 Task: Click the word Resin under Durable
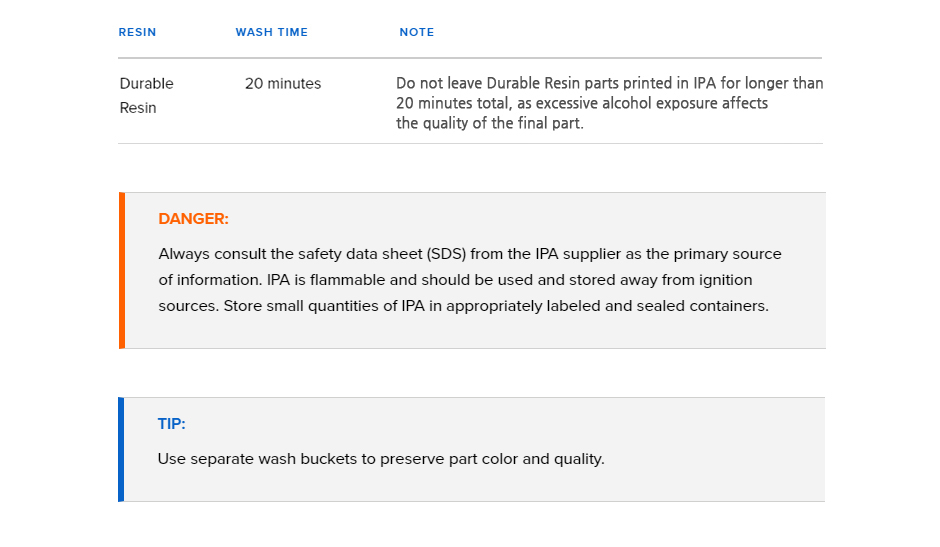138,108
